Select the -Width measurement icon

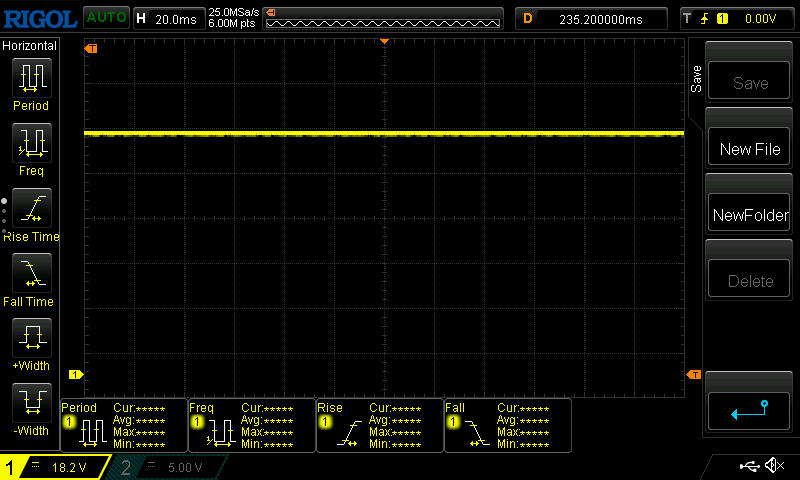30,403
